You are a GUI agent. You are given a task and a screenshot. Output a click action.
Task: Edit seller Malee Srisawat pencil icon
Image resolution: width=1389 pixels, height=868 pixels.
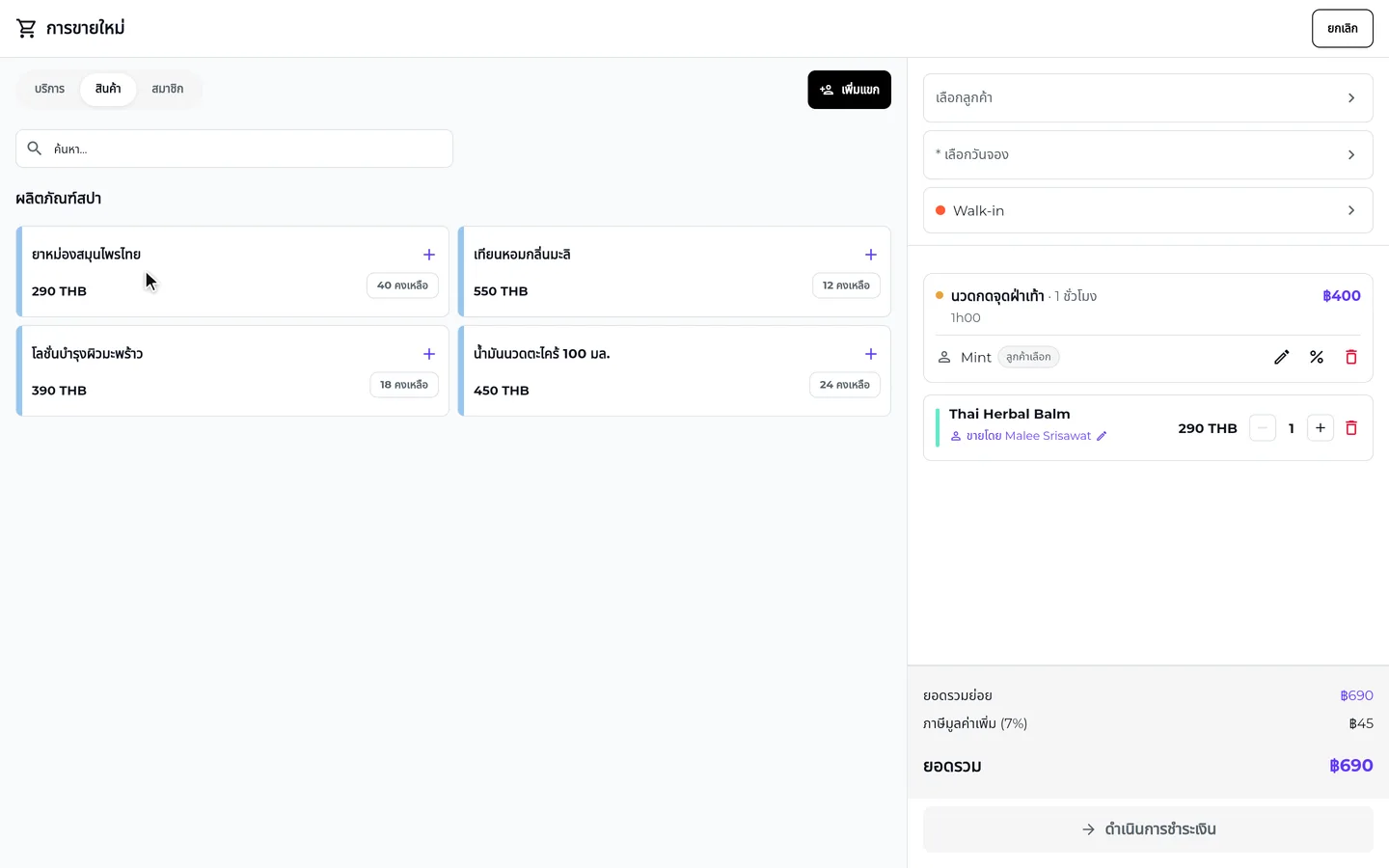pyautogui.click(x=1102, y=436)
